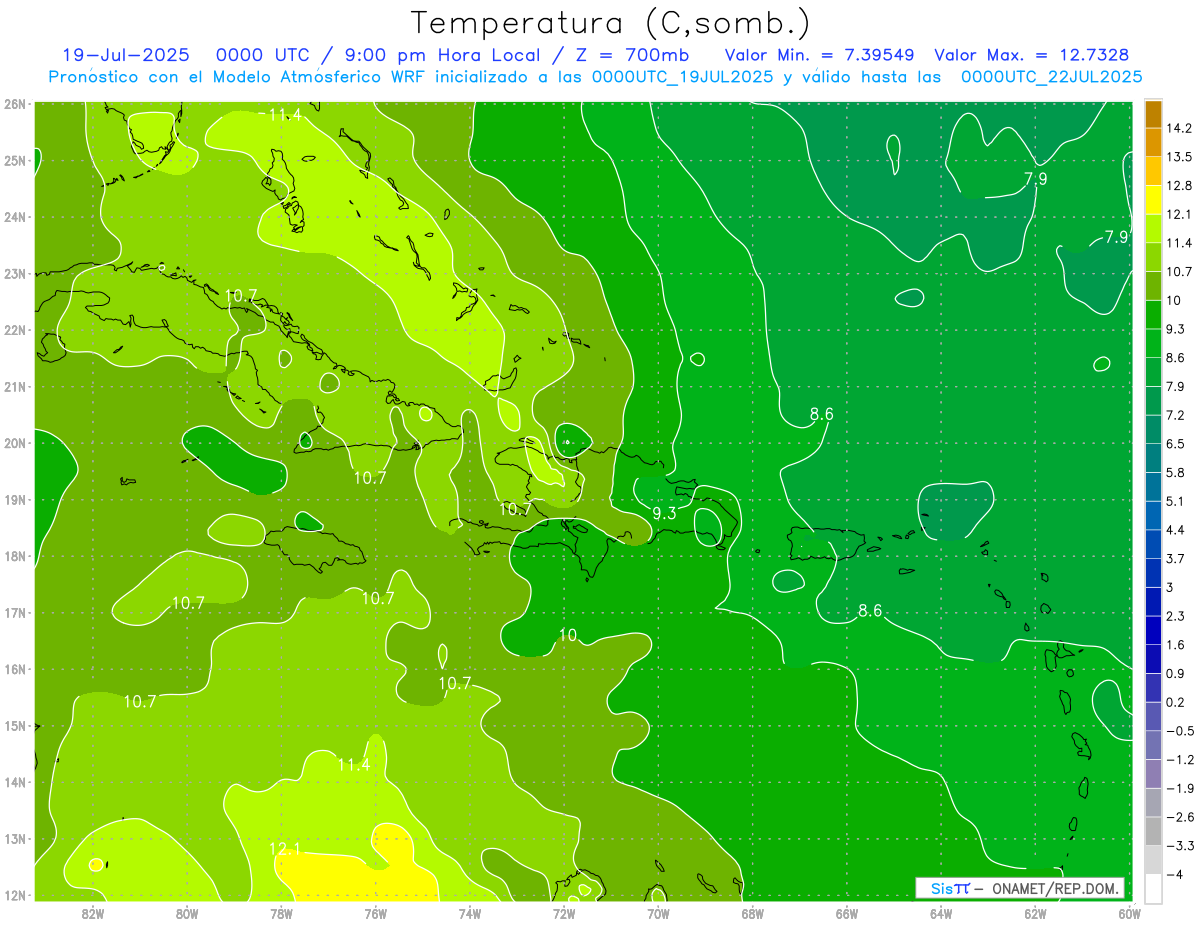
Task: Click the 78W longitude axis label
Action: tap(281, 913)
